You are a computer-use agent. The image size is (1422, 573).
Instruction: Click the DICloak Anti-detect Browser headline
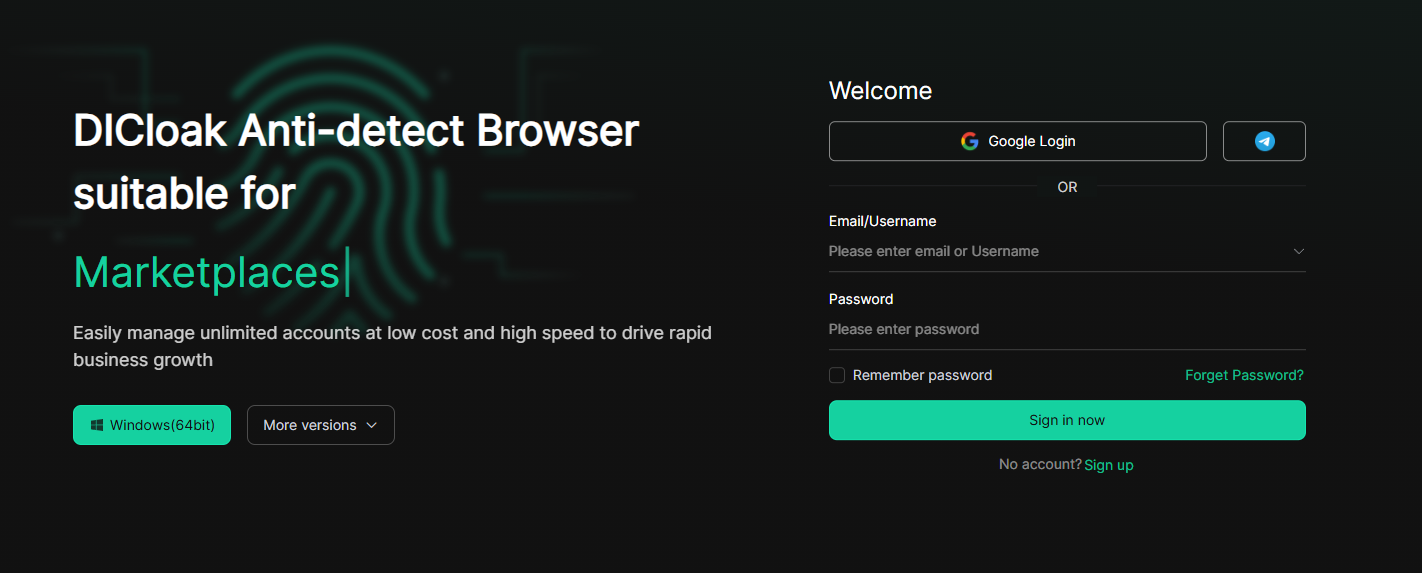click(356, 131)
